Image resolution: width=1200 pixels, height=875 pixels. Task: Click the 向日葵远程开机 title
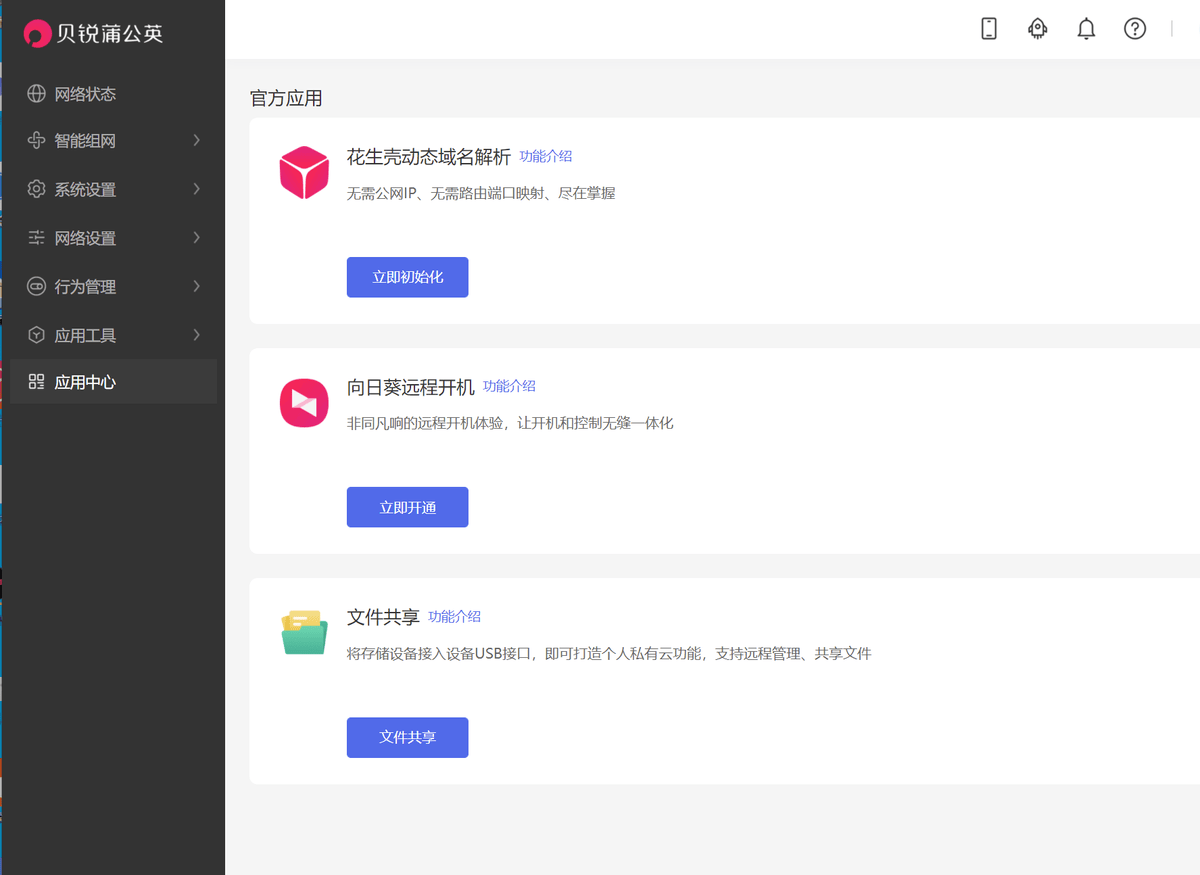pyautogui.click(x=411, y=387)
